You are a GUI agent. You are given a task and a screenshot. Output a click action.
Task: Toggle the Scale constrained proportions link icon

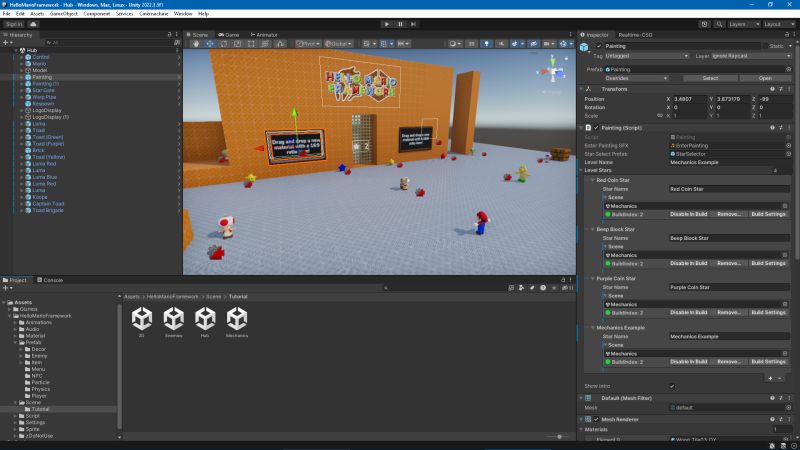660,116
